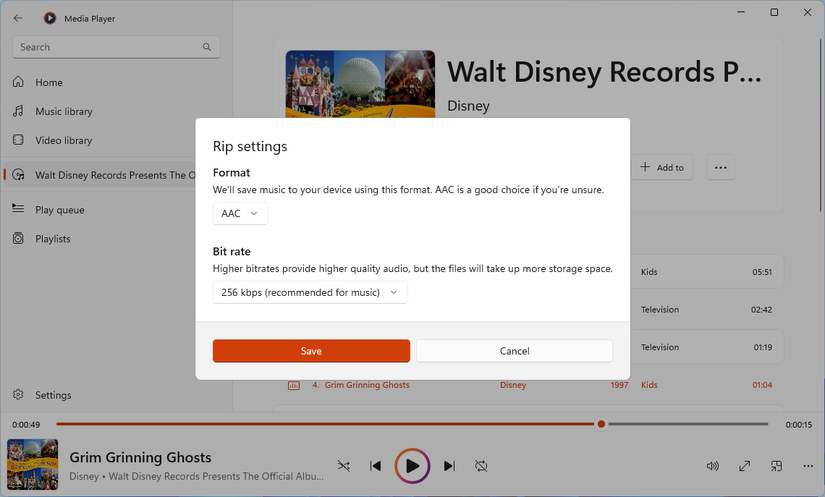Click the volume speaker icon
This screenshot has height=497, width=825.
[x=712, y=466]
